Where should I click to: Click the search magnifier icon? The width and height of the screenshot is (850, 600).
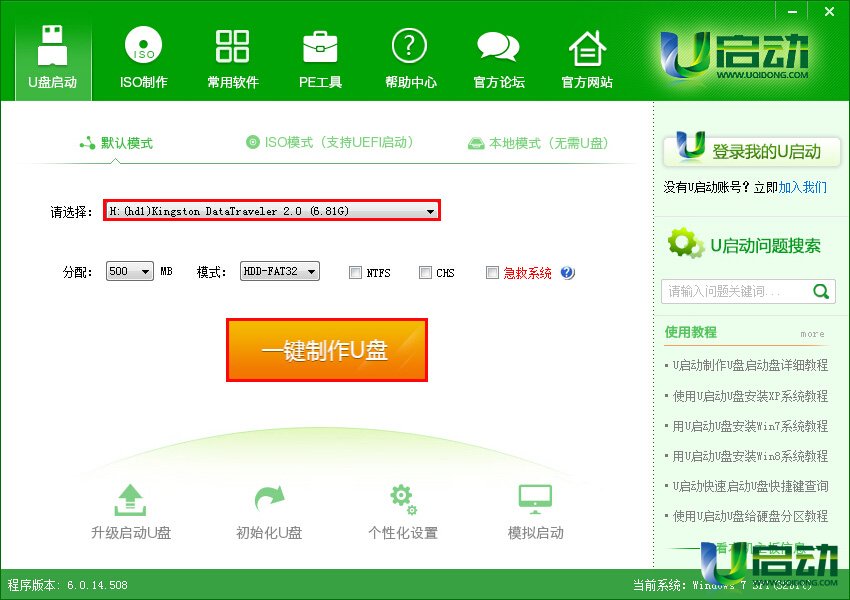pyautogui.click(x=821, y=292)
